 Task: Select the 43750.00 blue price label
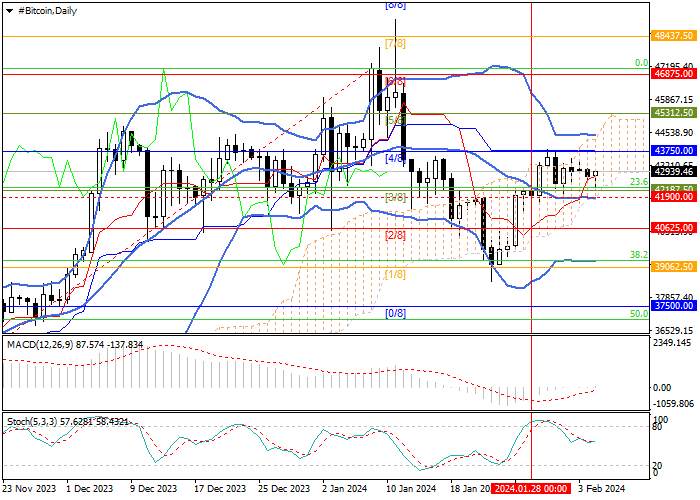pyautogui.click(x=674, y=150)
